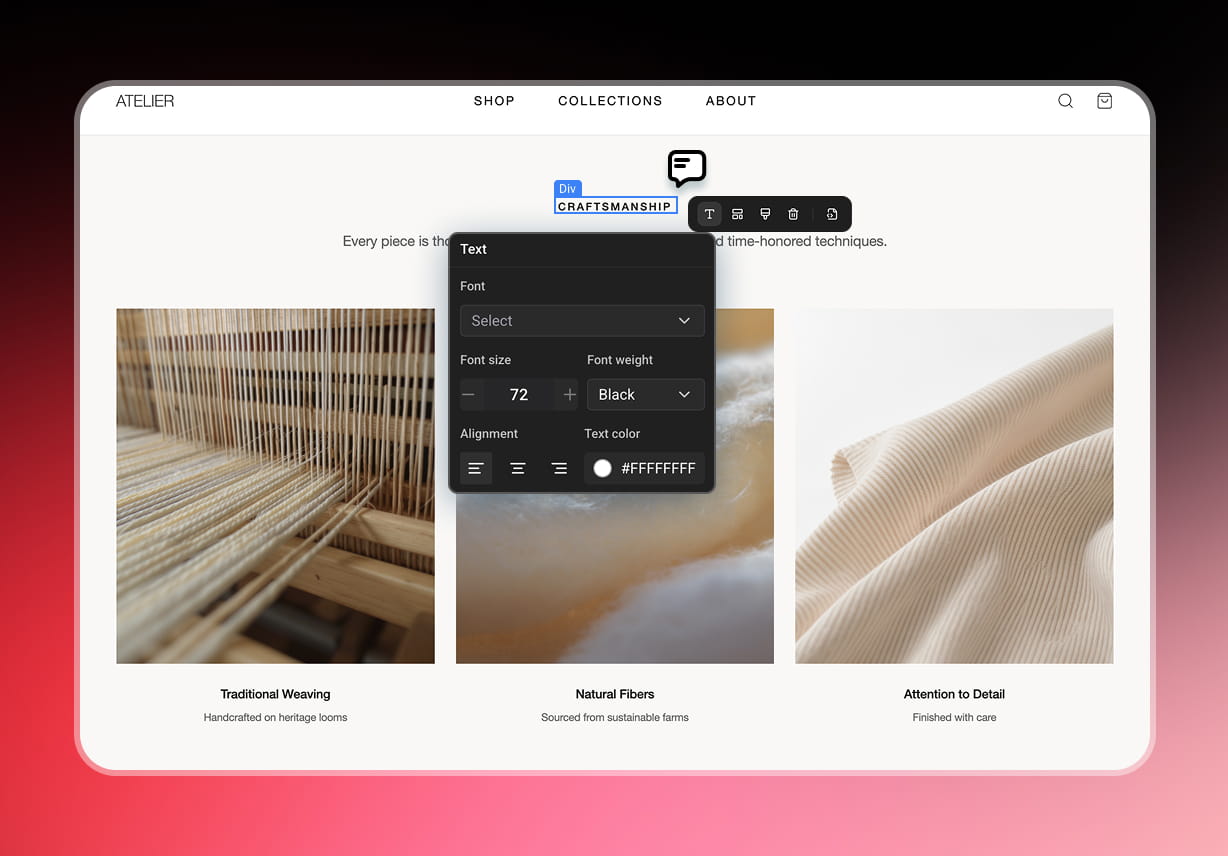Select the 'Finished with care' caption
1228x856 pixels.
tap(954, 717)
